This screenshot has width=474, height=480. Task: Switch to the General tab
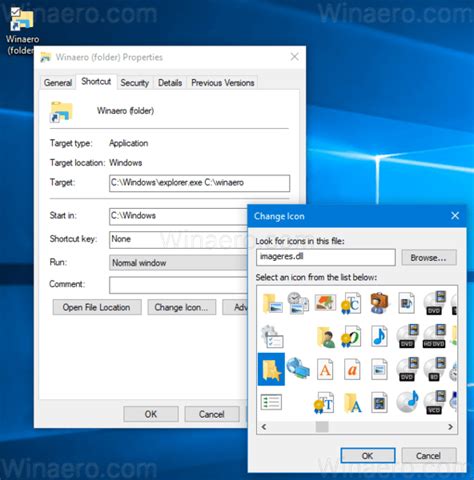58,83
